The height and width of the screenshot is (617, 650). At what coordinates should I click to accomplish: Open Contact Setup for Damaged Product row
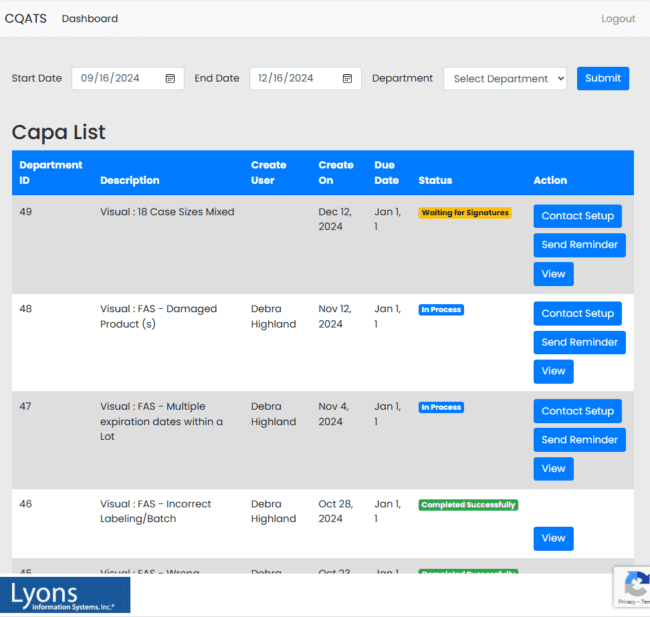[577, 313]
